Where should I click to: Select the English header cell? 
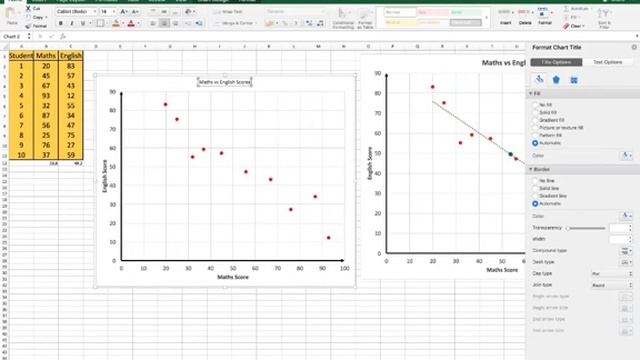[71, 56]
